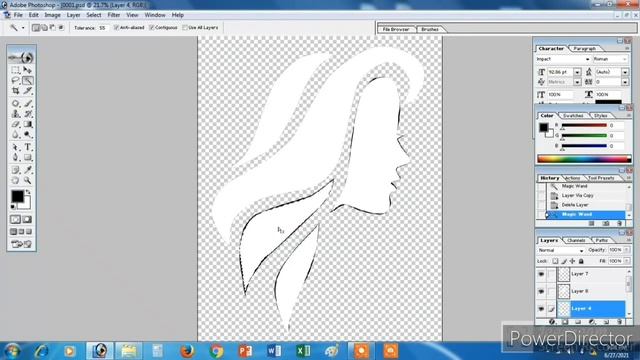
Task: Select the Slice tool
Action: (x=27, y=91)
